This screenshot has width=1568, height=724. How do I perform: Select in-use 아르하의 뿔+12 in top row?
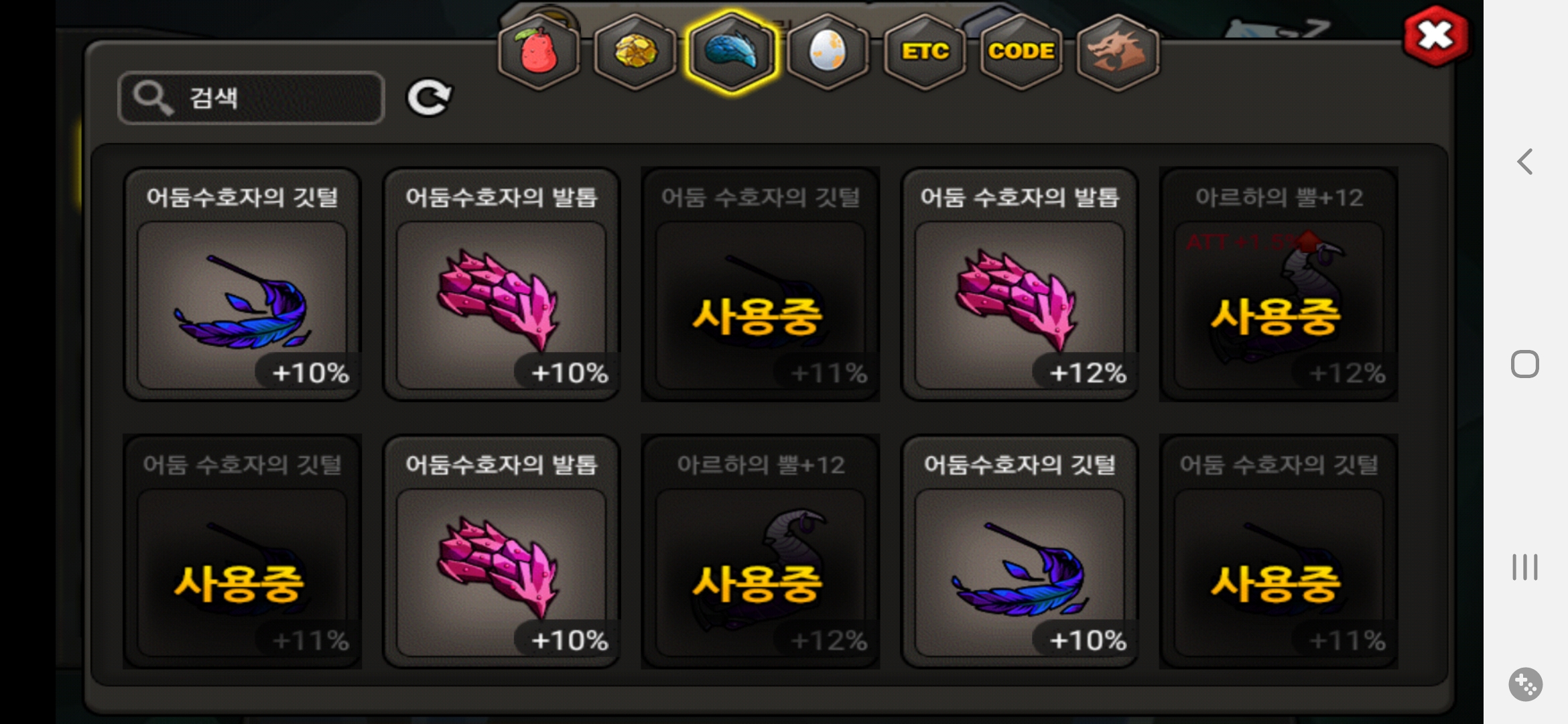click(x=1279, y=284)
